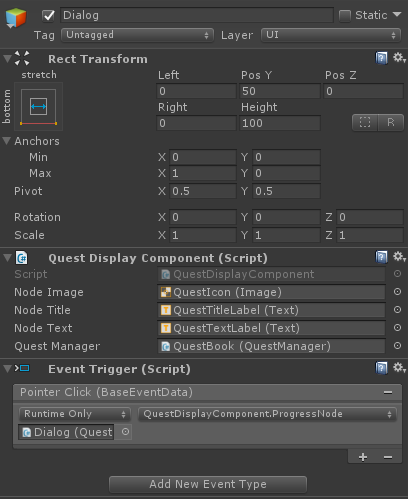This screenshot has width=408, height=499.
Task: Click Add New Event Type button
Action: click(x=208, y=484)
